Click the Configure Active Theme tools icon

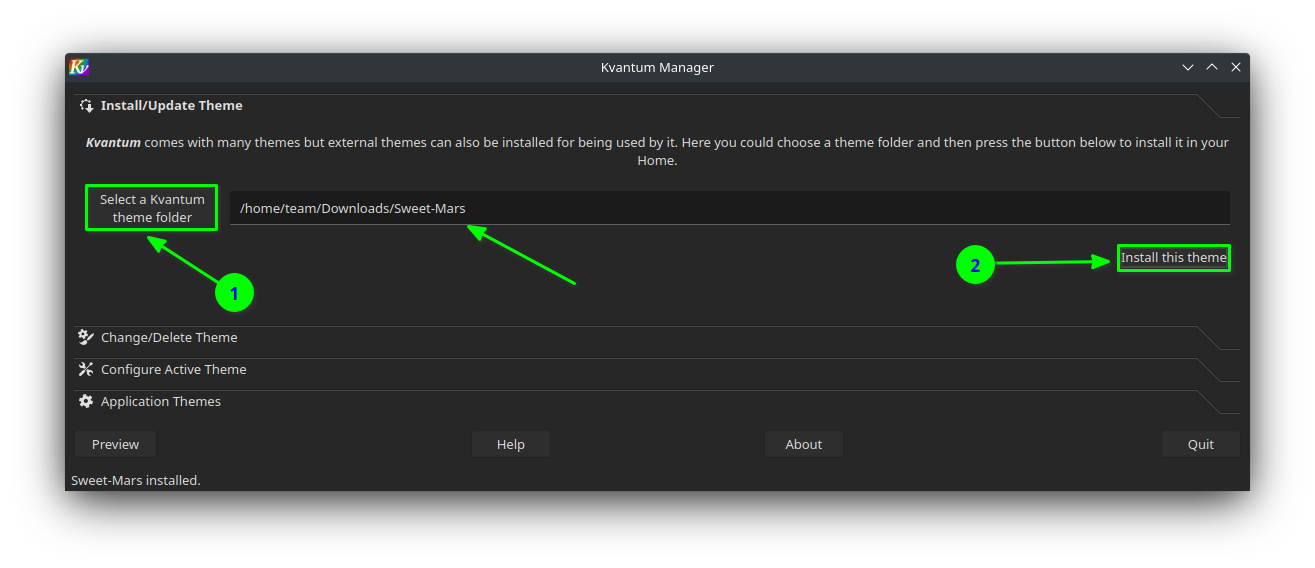[86, 369]
